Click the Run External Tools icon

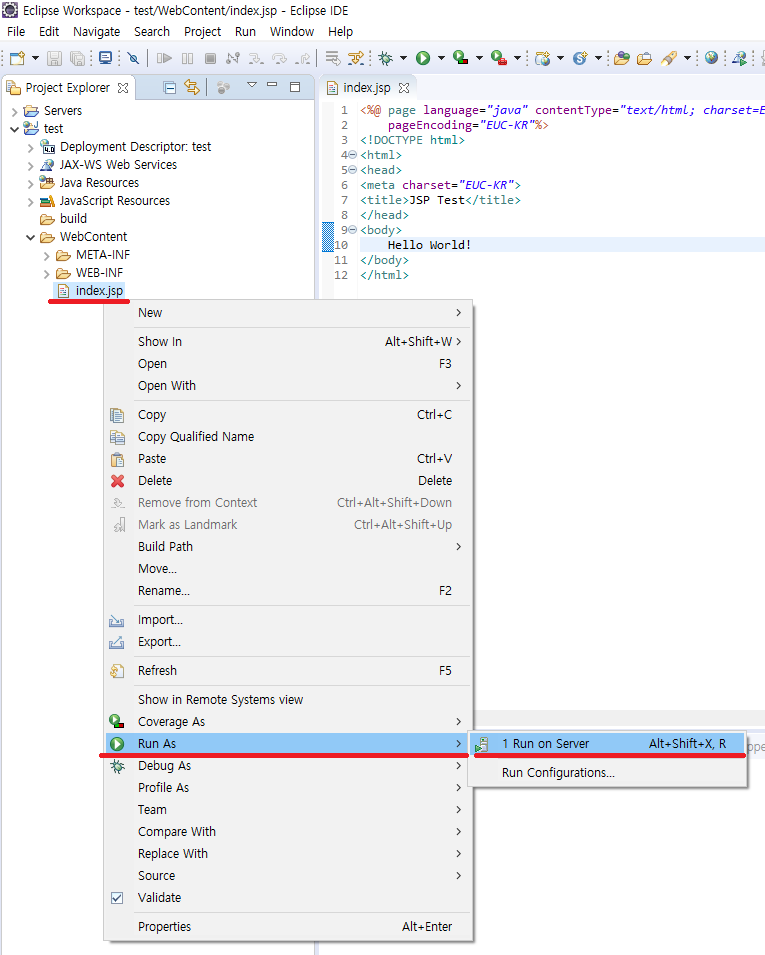pyautogui.click(x=499, y=58)
